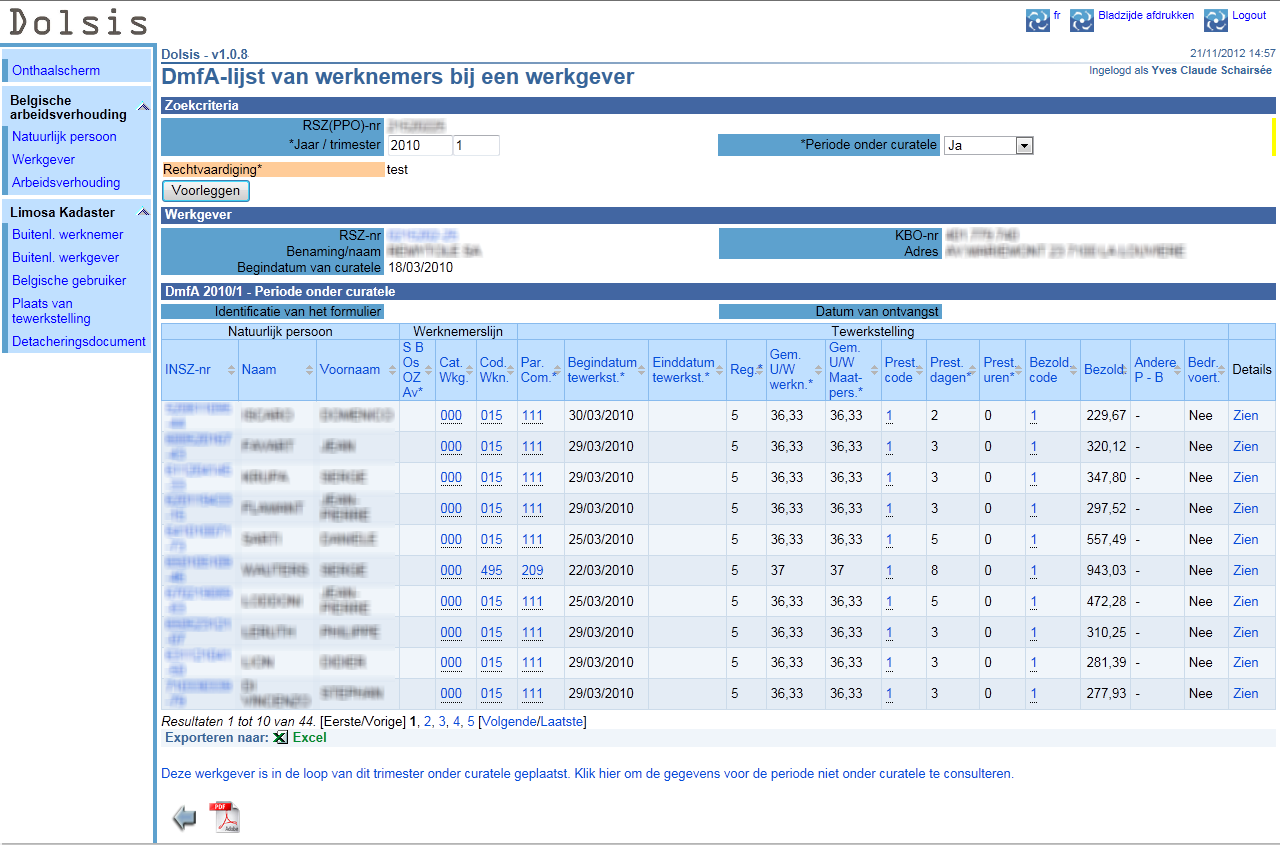Click Par. Com. 111 in 472,28 row

(532, 602)
